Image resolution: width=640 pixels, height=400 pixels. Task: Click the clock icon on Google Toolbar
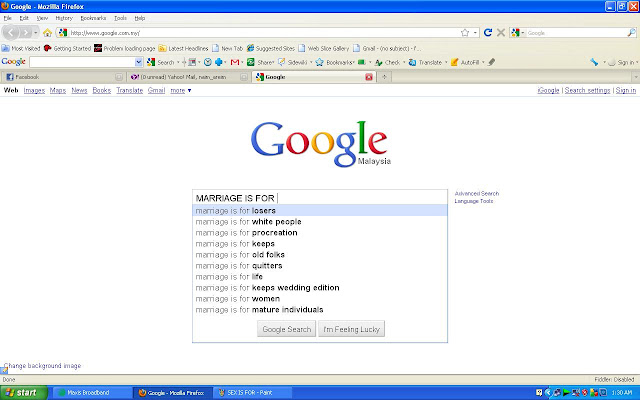click(208, 62)
